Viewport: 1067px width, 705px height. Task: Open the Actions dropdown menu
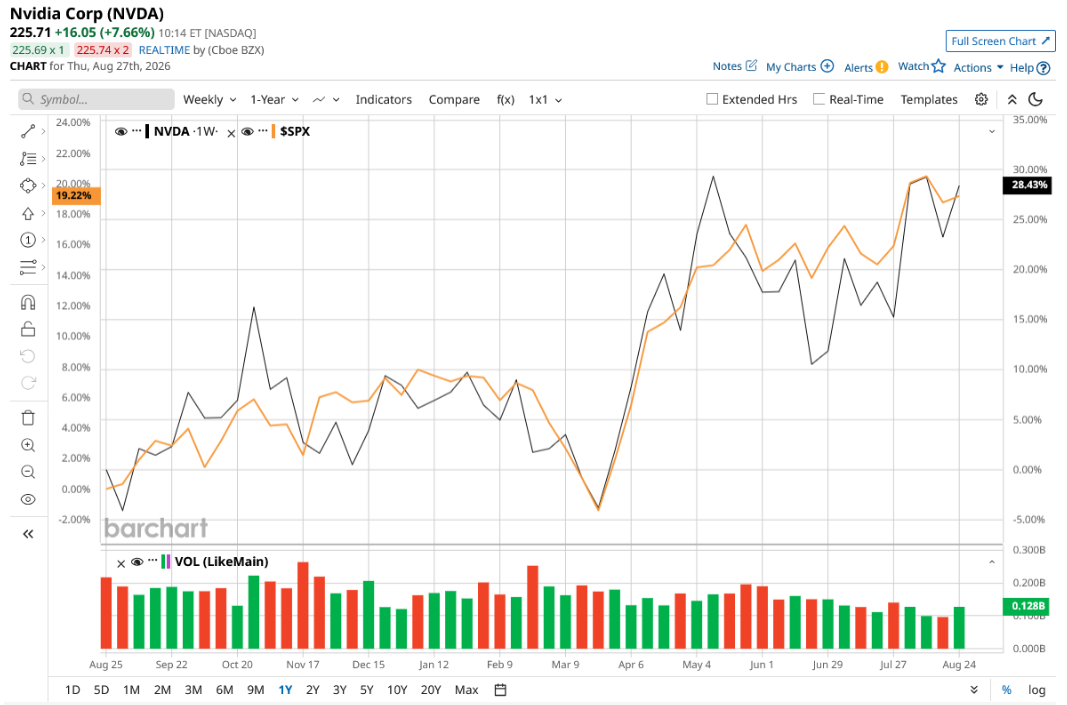point(978,67)
